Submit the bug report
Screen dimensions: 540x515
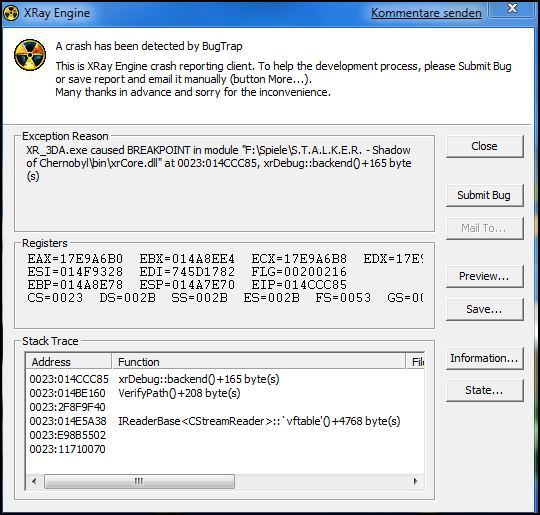pos(485,195)
